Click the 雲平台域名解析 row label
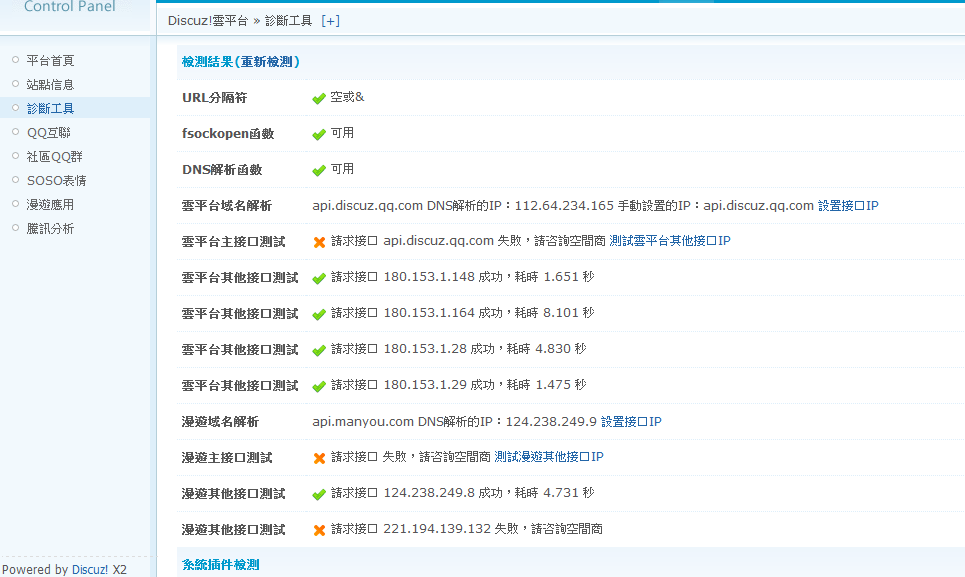This screenshot has height=577, width=965. [x=226, y=206]
